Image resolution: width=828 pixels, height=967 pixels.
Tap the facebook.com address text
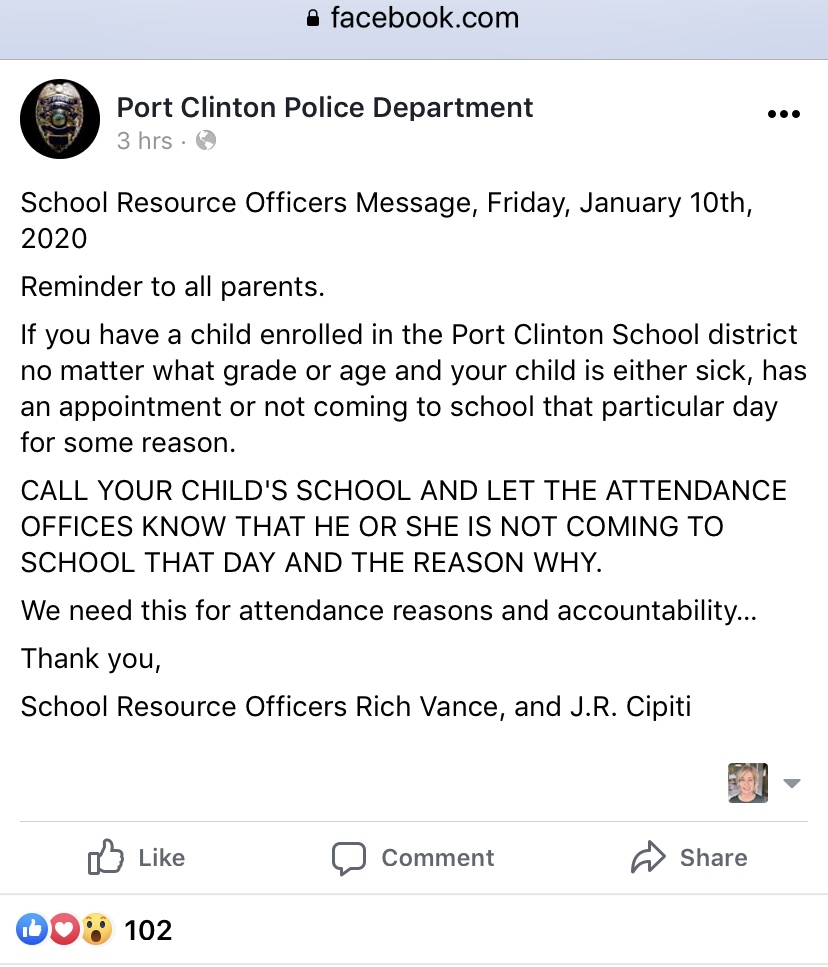424,18
